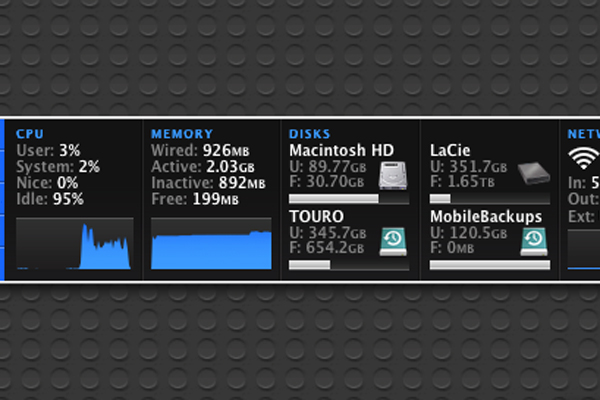Viewport: 600px width, 400px height.
Task: Open the DISKS section header
Action: (309, 134)
